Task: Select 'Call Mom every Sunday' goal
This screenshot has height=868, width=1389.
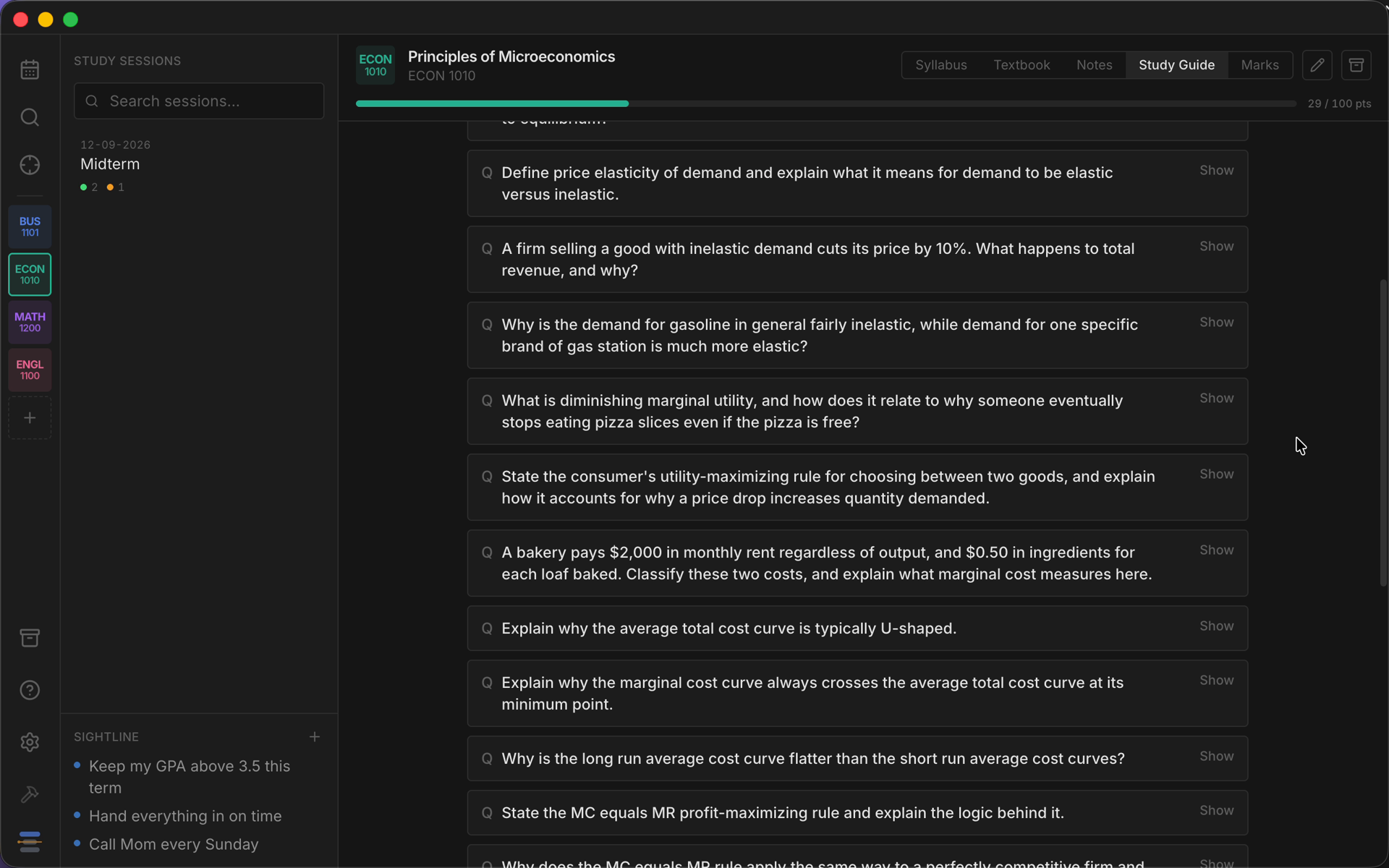Action: pos(174,844)
